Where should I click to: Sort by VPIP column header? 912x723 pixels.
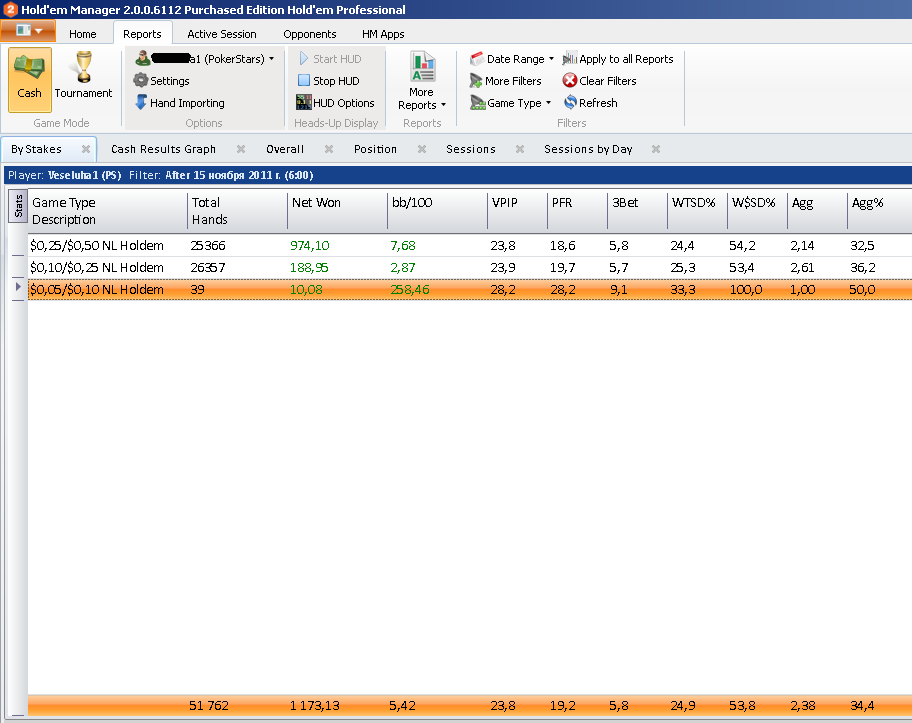(517, 211)
